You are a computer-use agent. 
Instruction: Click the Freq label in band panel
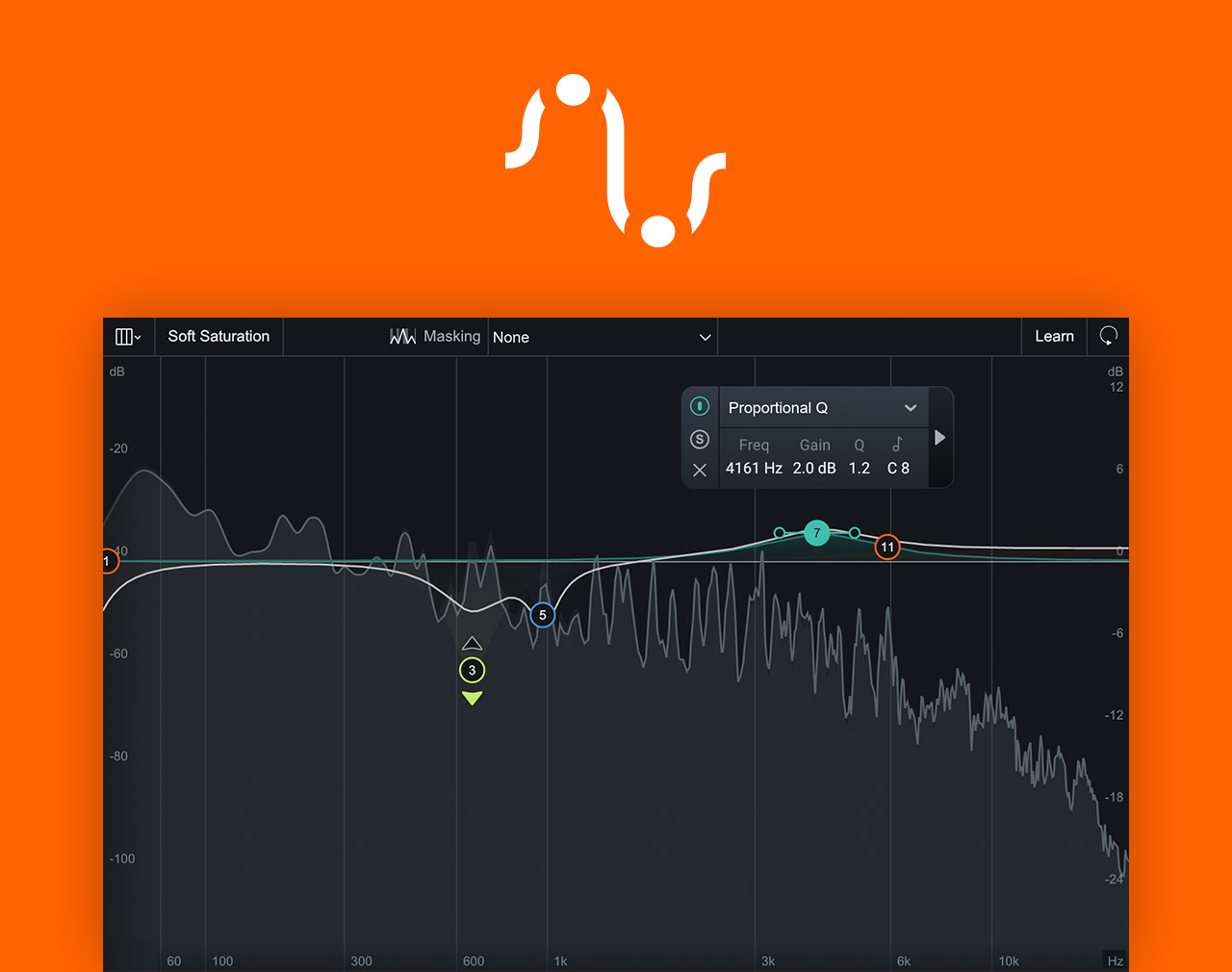pyautogui.click(x=754, y=445)
